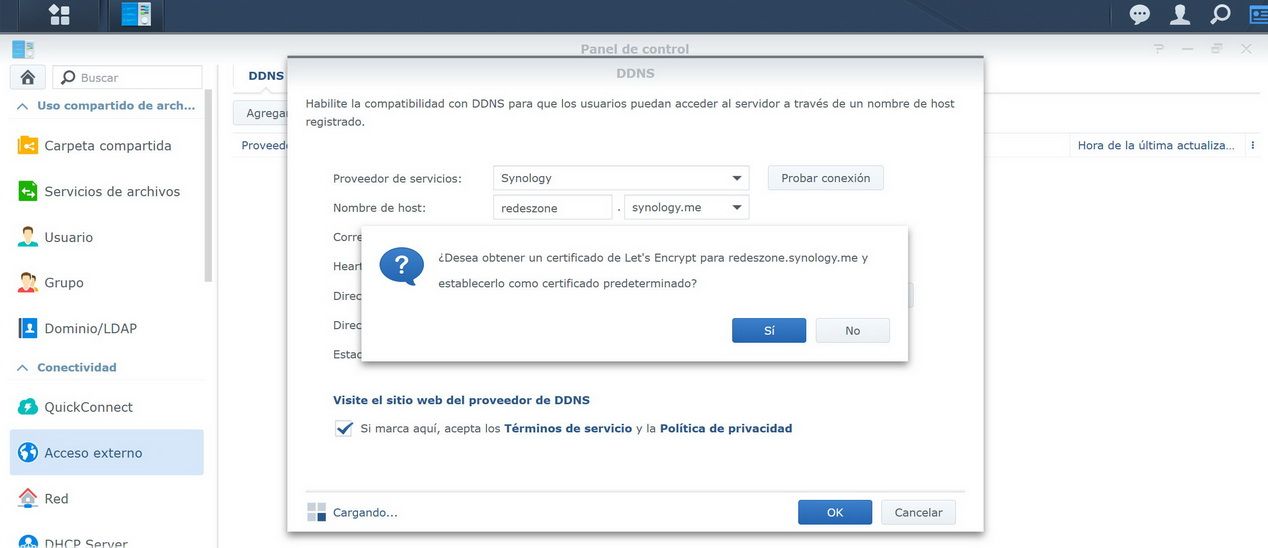The height and width of the screenshot is (548, 1268).
Task: Open the DSM main menu icon
Action: point(59,14)
